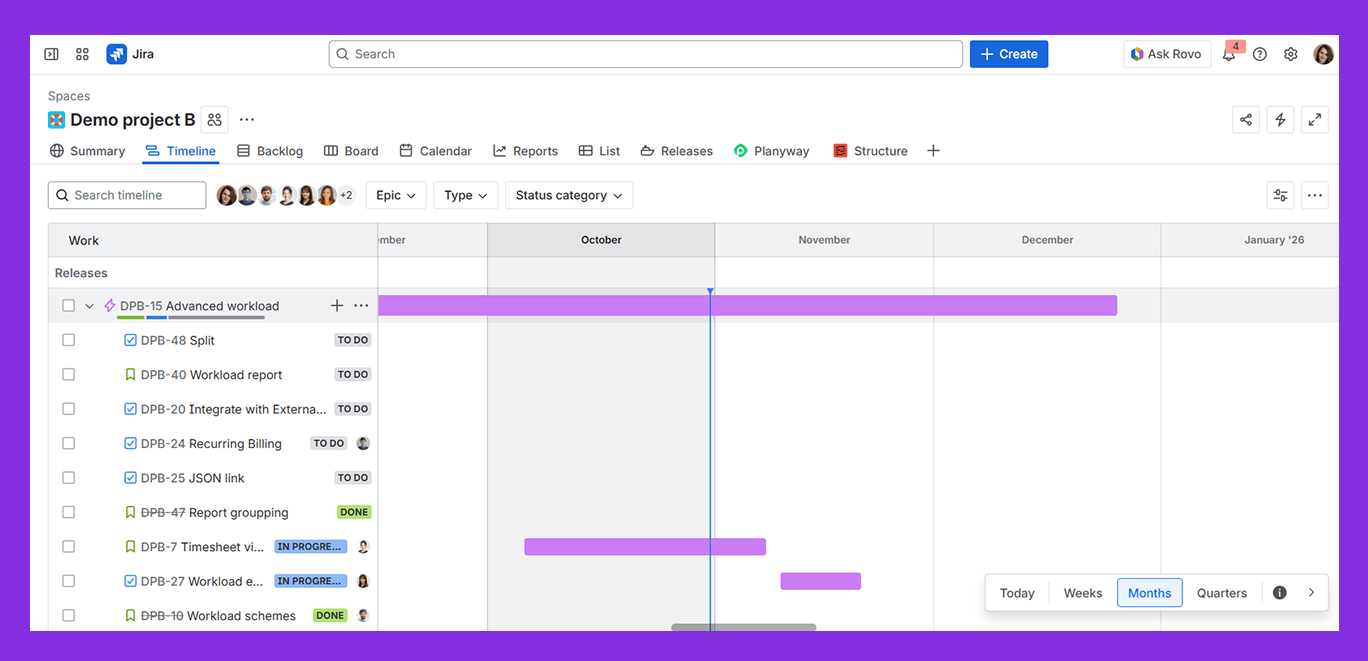
Task: Select the automation lightning bolt icon
Action: pos(1281,118)
